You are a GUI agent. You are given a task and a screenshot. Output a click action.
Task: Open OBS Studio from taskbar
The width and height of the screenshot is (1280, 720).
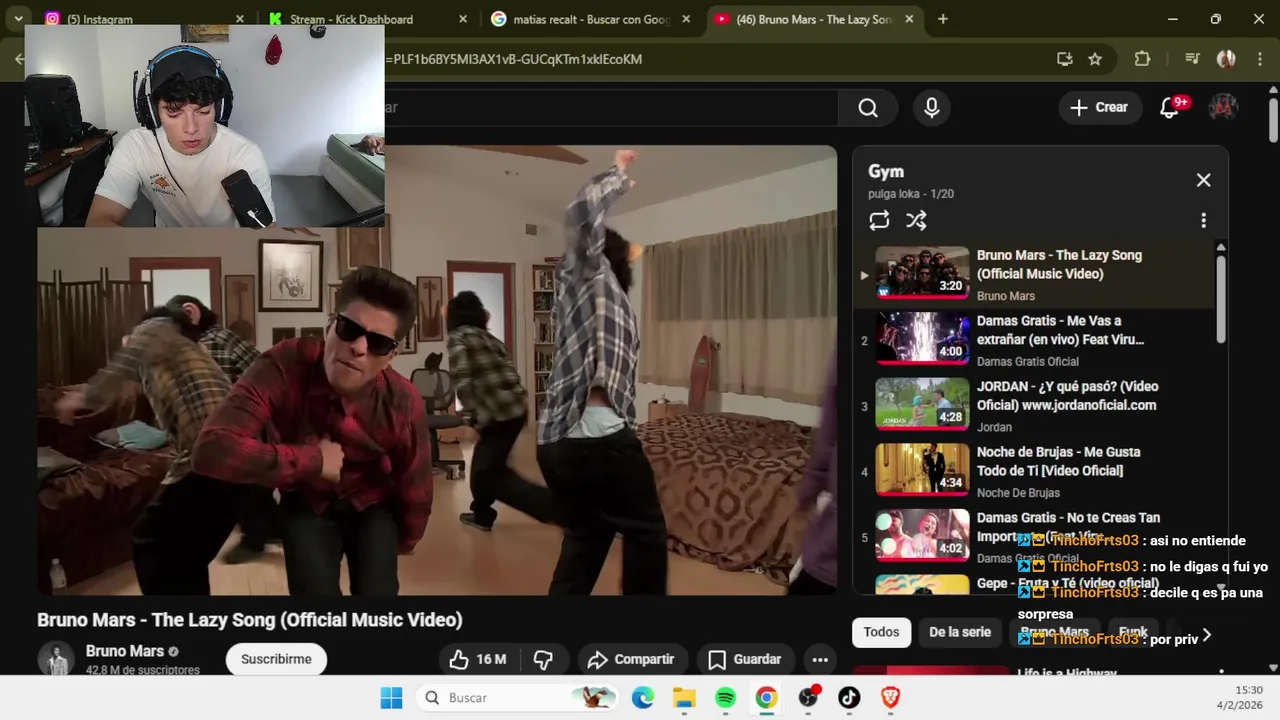click(x=808, y=698)
